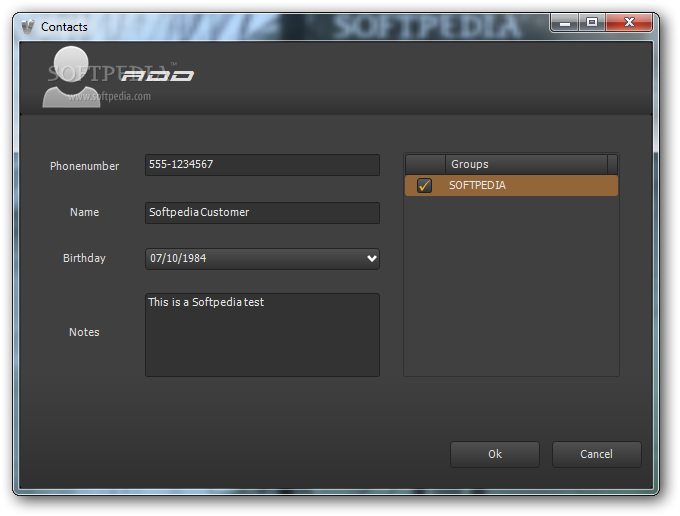Click the Birthday label
Image resolution: width=680 pixels, height=516 pixels.
(x=84, y=258)
